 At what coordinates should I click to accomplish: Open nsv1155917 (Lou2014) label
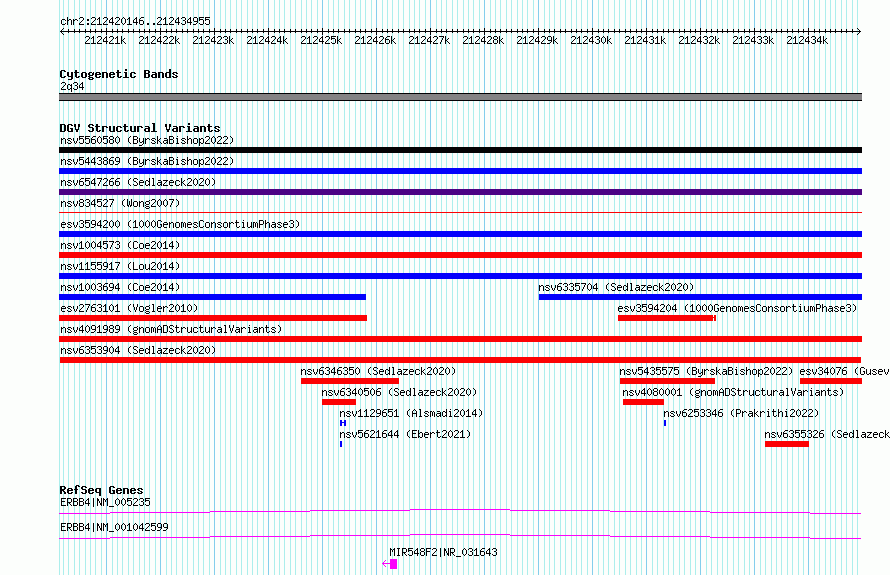(120, 266)
